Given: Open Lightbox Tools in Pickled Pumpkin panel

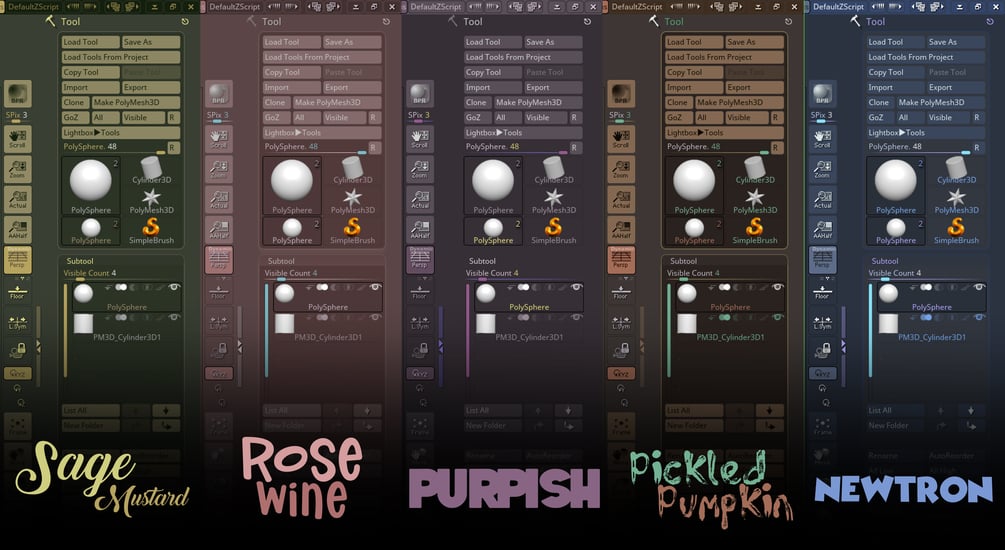Looking at the screenshot, I should 724,133.
